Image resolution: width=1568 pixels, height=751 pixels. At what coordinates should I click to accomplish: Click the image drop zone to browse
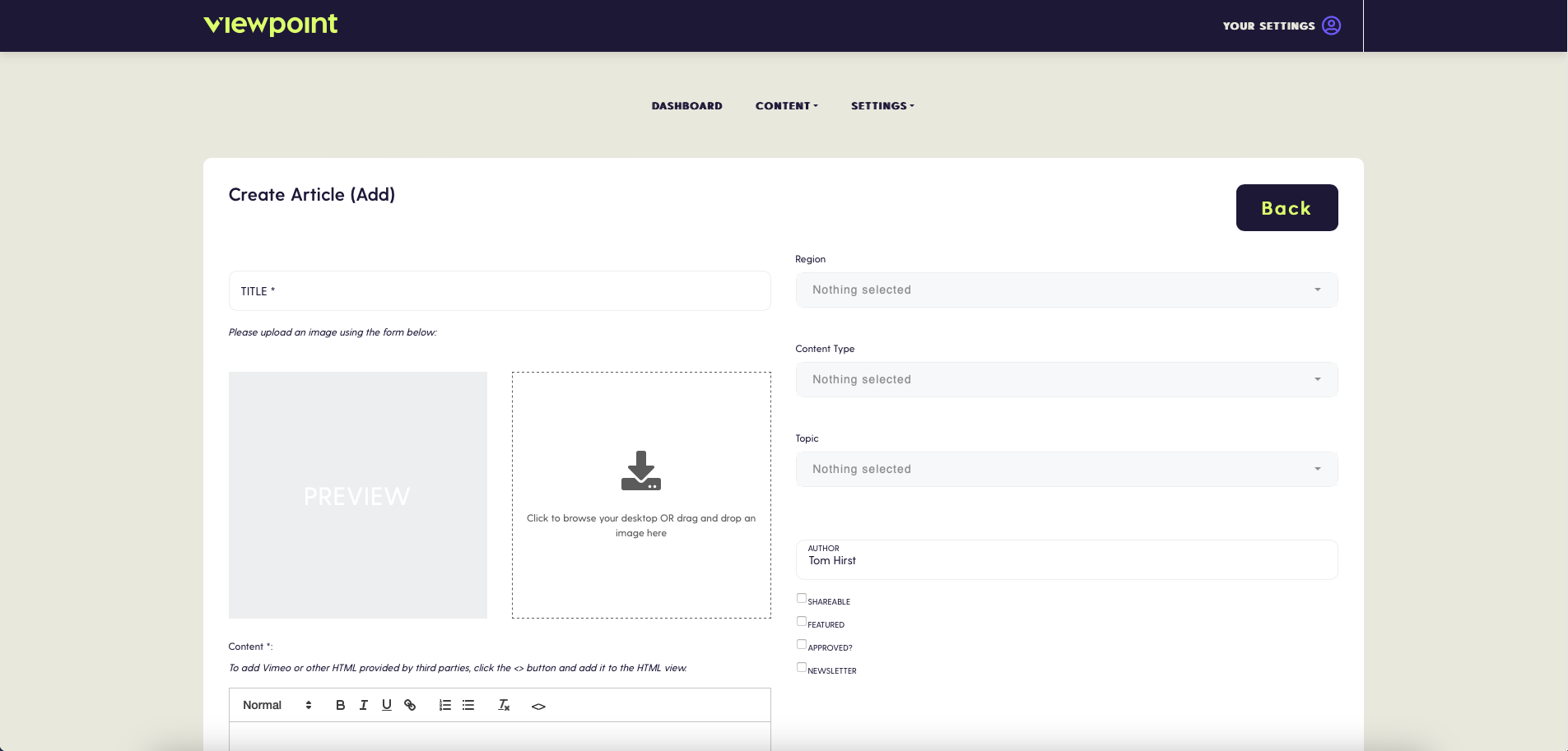(641, 494)
